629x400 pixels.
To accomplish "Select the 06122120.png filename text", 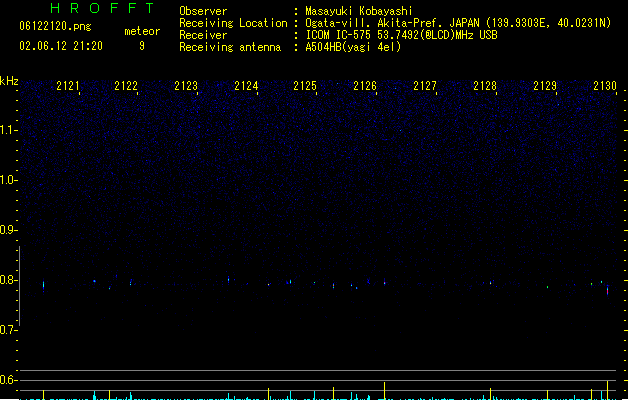I will tap(55, 26).
